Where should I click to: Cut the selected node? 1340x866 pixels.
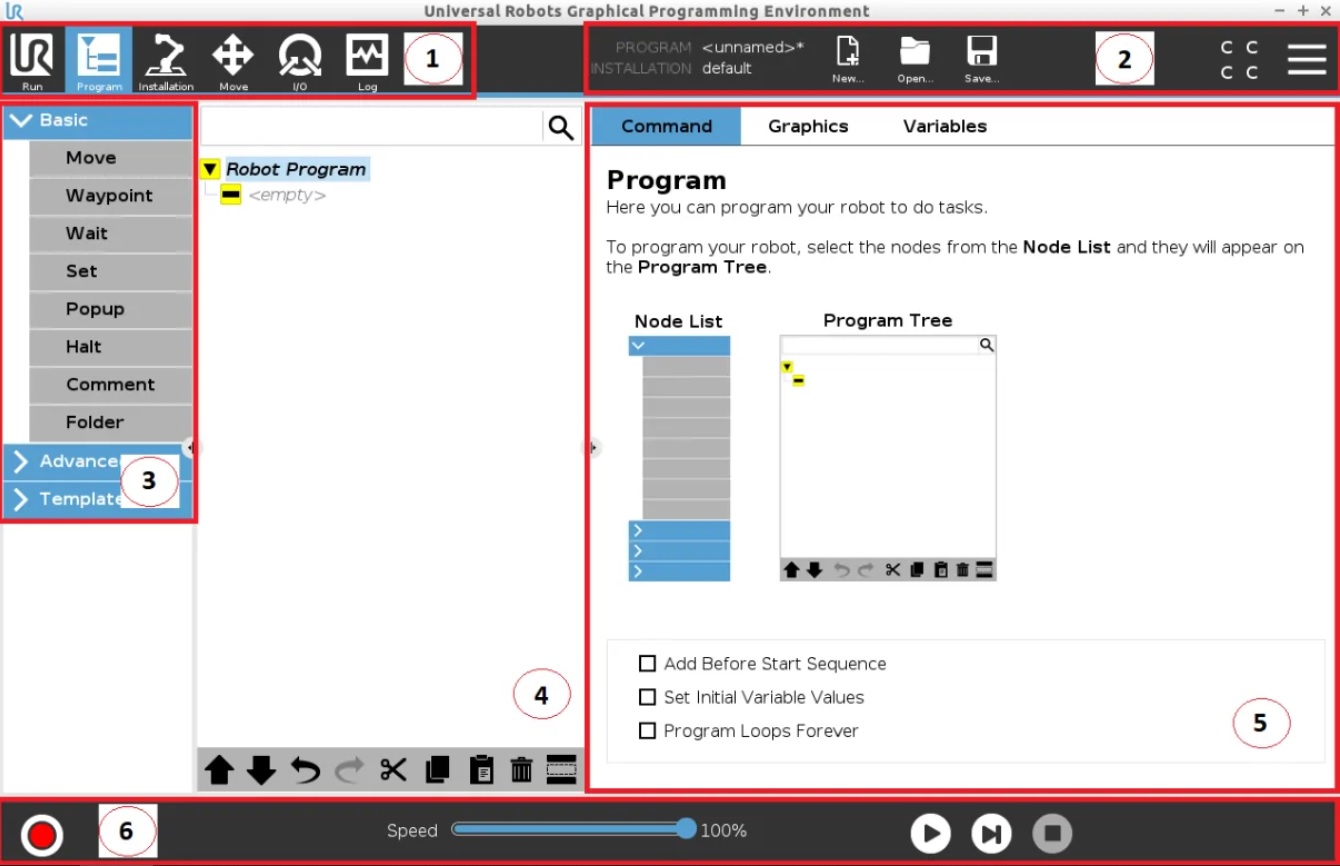click(x=393, y=770)
